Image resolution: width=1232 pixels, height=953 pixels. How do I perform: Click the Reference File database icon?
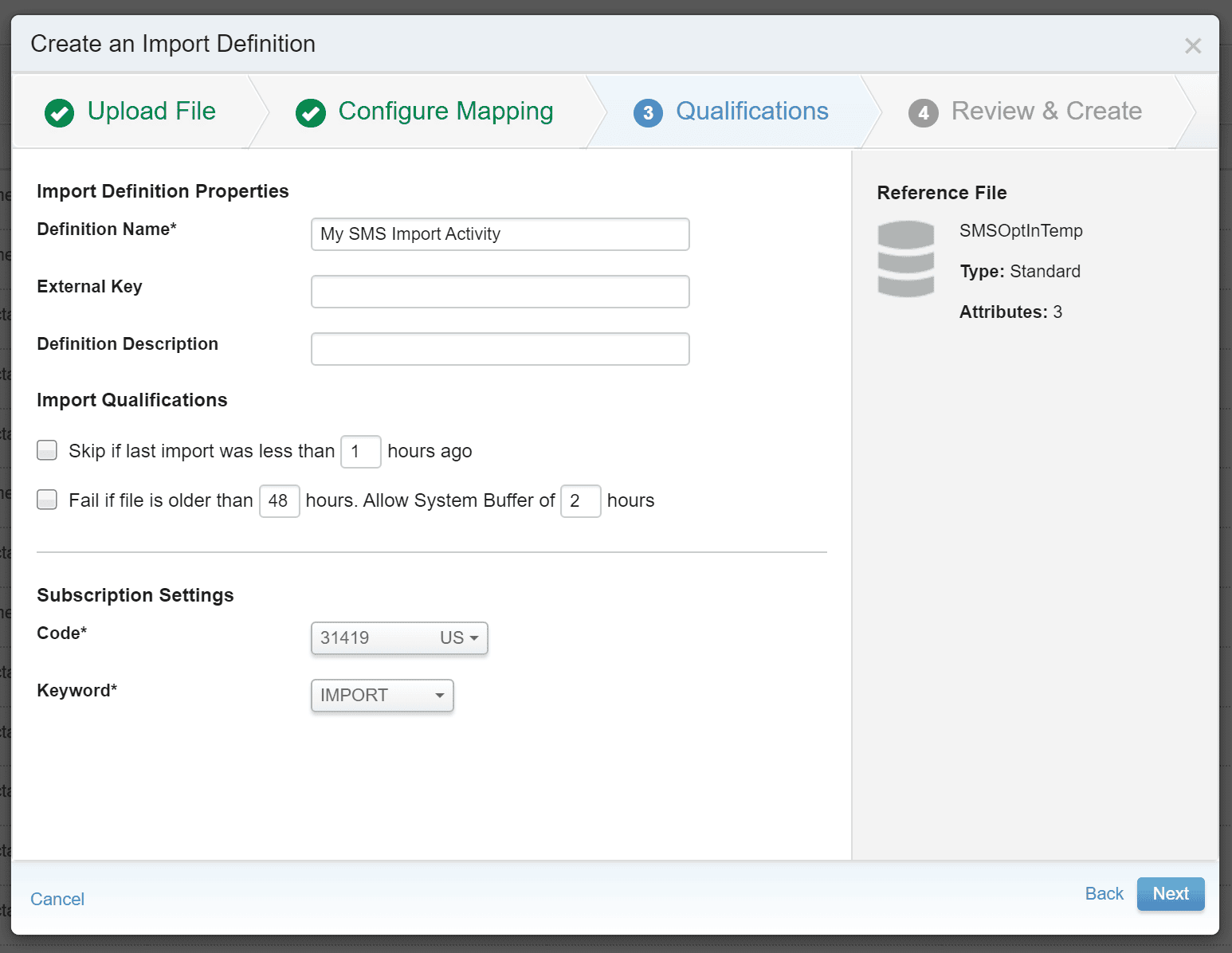905,259
